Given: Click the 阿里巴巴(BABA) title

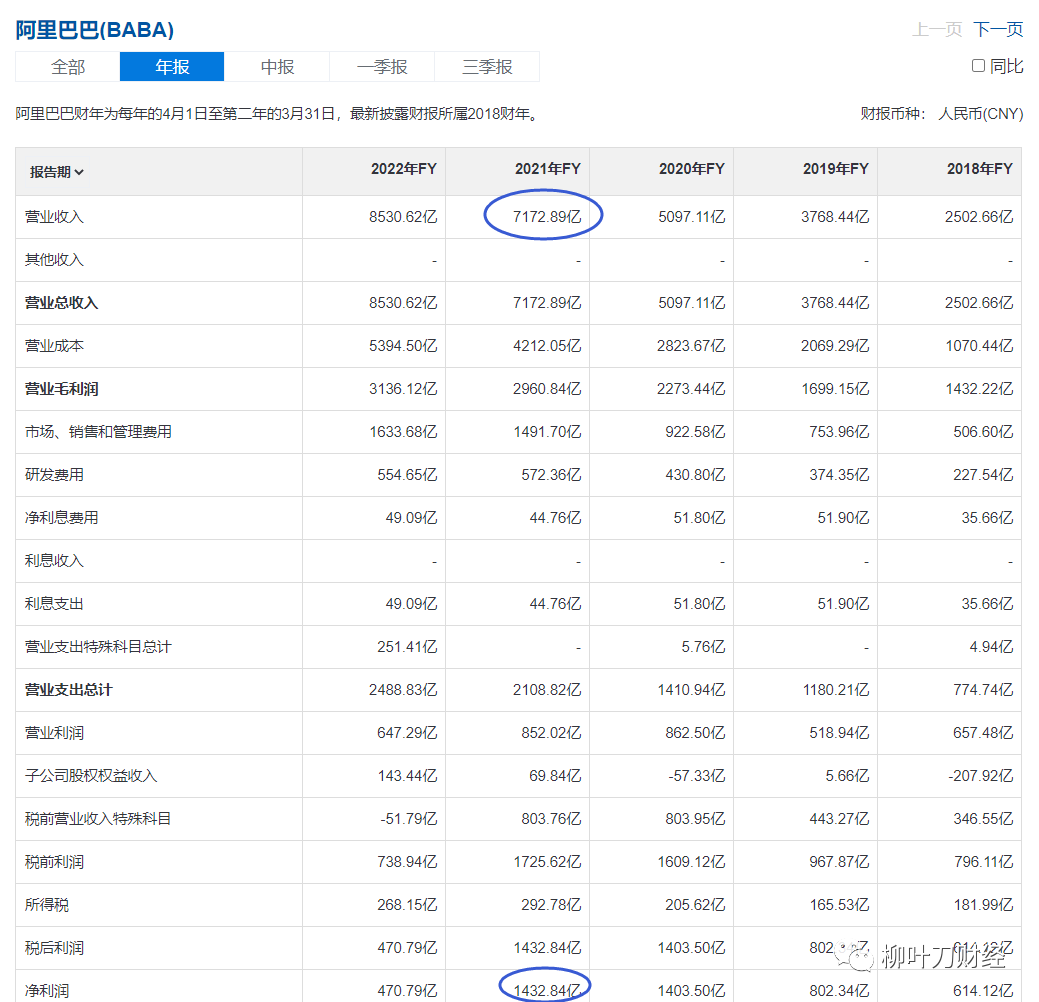Looking at the screenshot, I should [95, 30].
